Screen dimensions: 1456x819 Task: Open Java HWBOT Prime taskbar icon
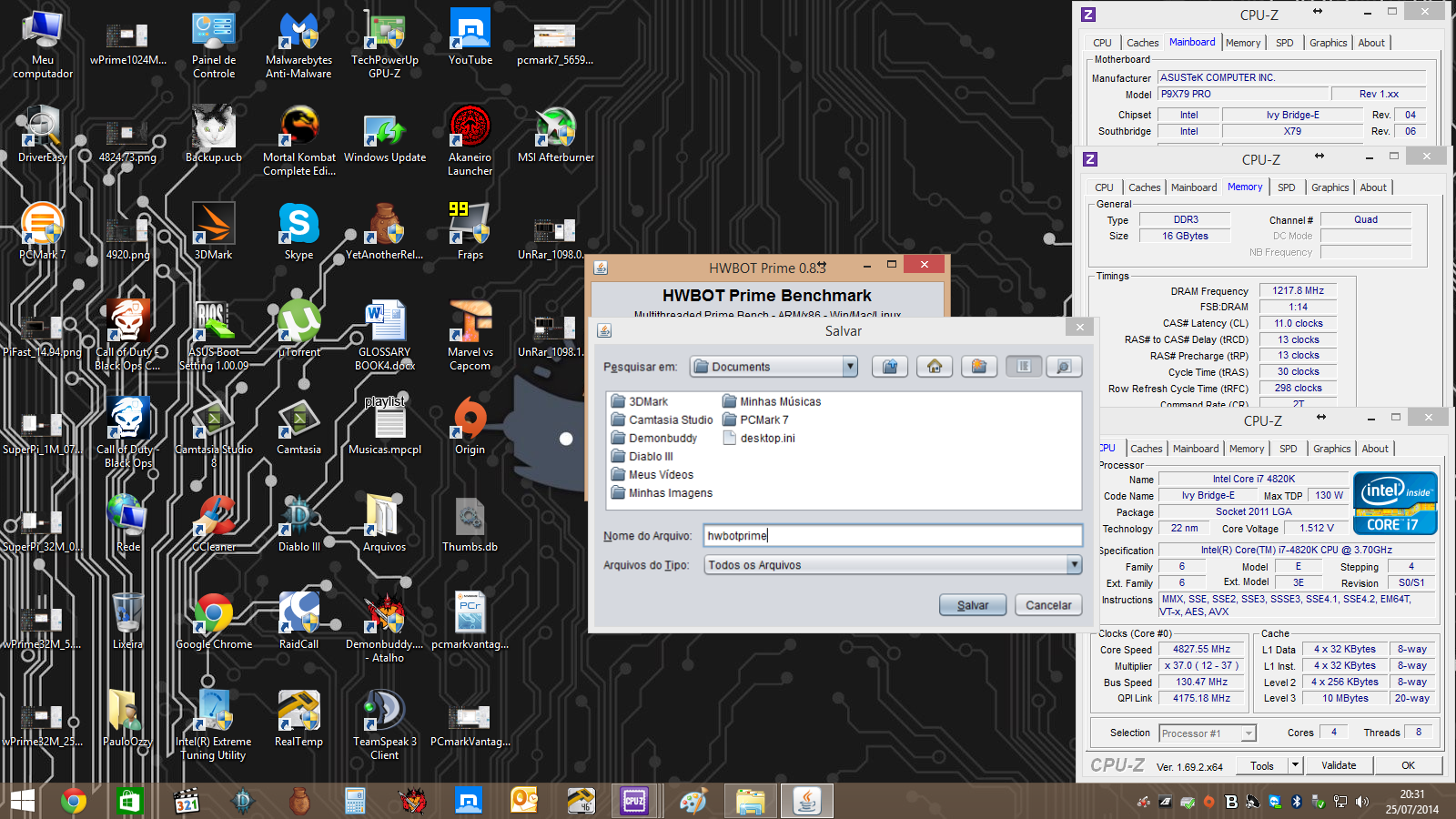(806, 801)
